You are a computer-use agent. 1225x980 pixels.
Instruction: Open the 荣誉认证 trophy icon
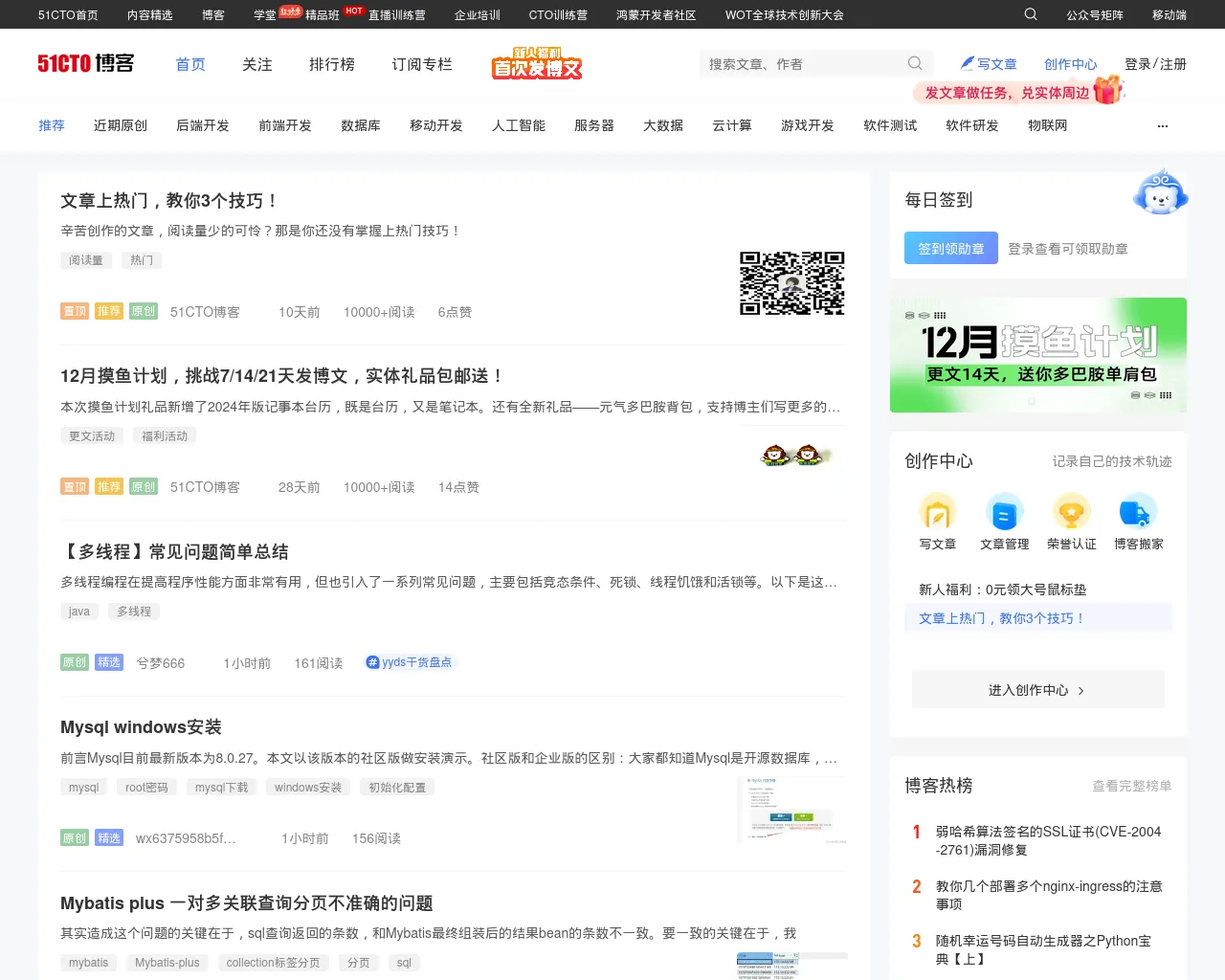point(1071,512)
